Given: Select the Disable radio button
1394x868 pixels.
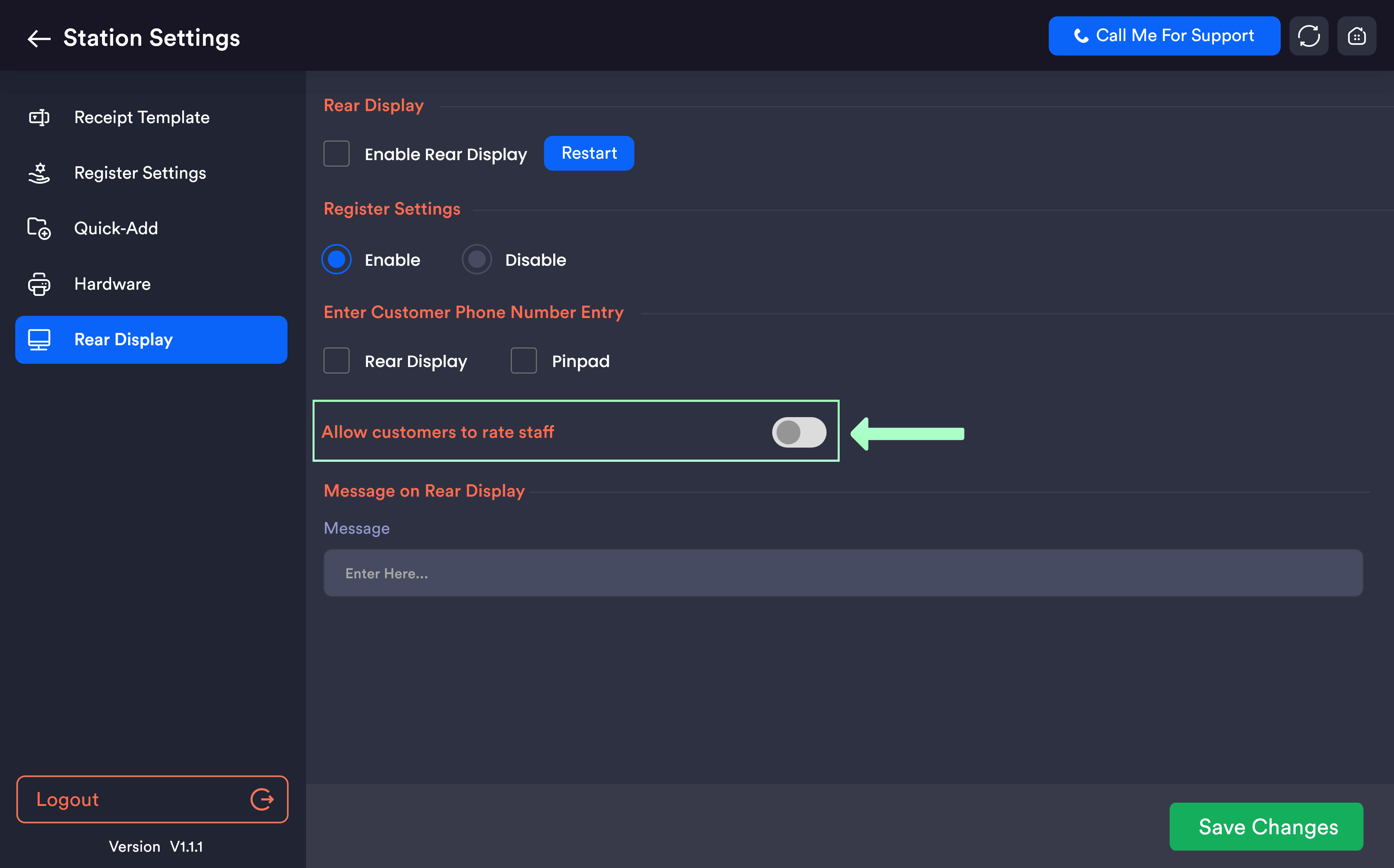Looking at the screenshot, I should (476, 260).
